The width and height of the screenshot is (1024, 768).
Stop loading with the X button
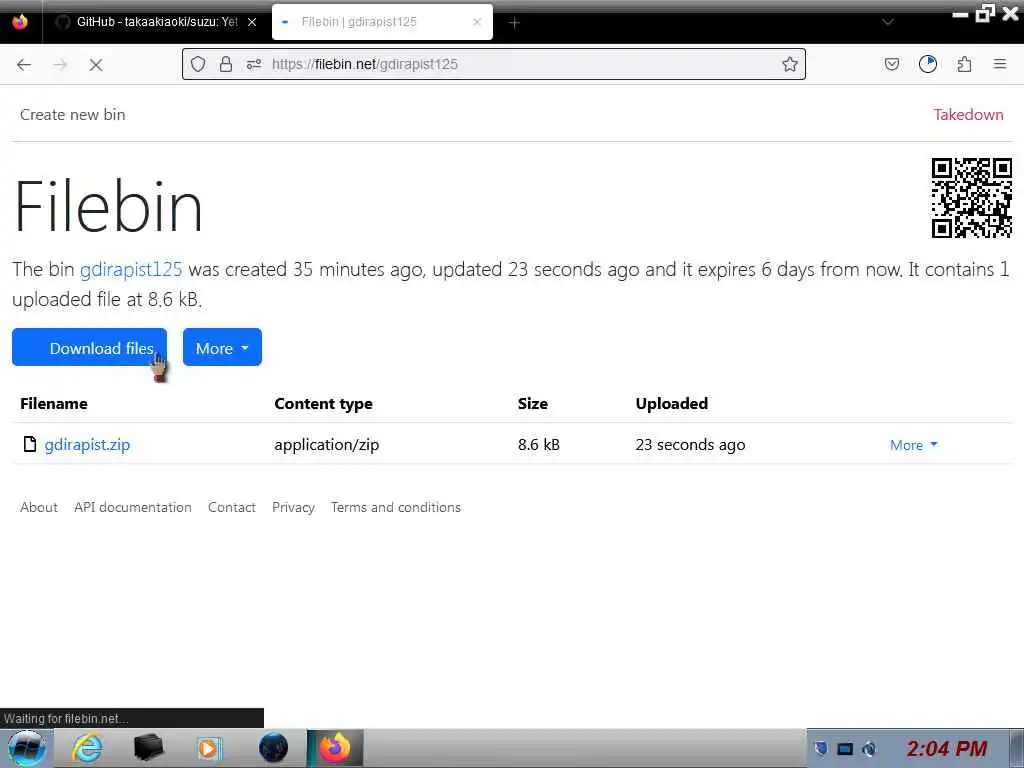pyautogui.click(x=96, y=64)
